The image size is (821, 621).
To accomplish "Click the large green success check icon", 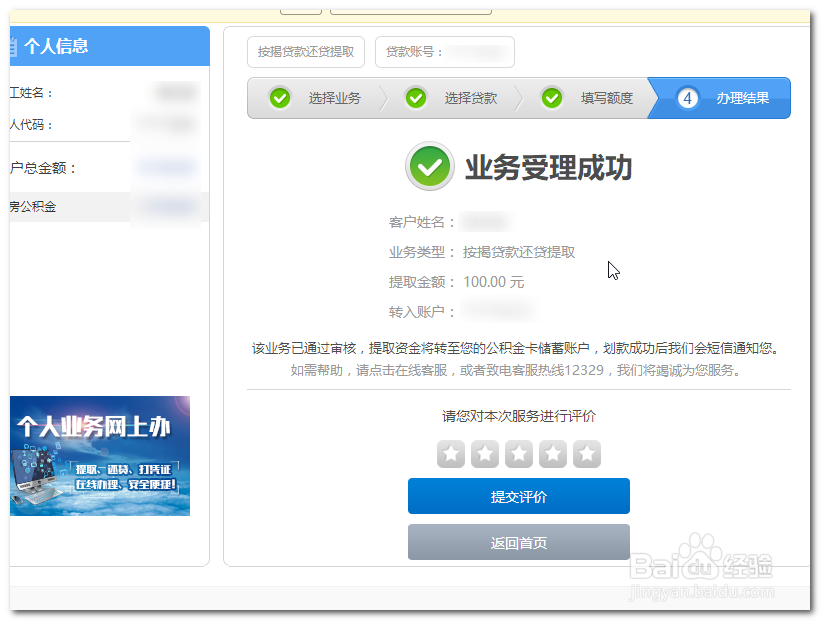I will tap(429, 167).
